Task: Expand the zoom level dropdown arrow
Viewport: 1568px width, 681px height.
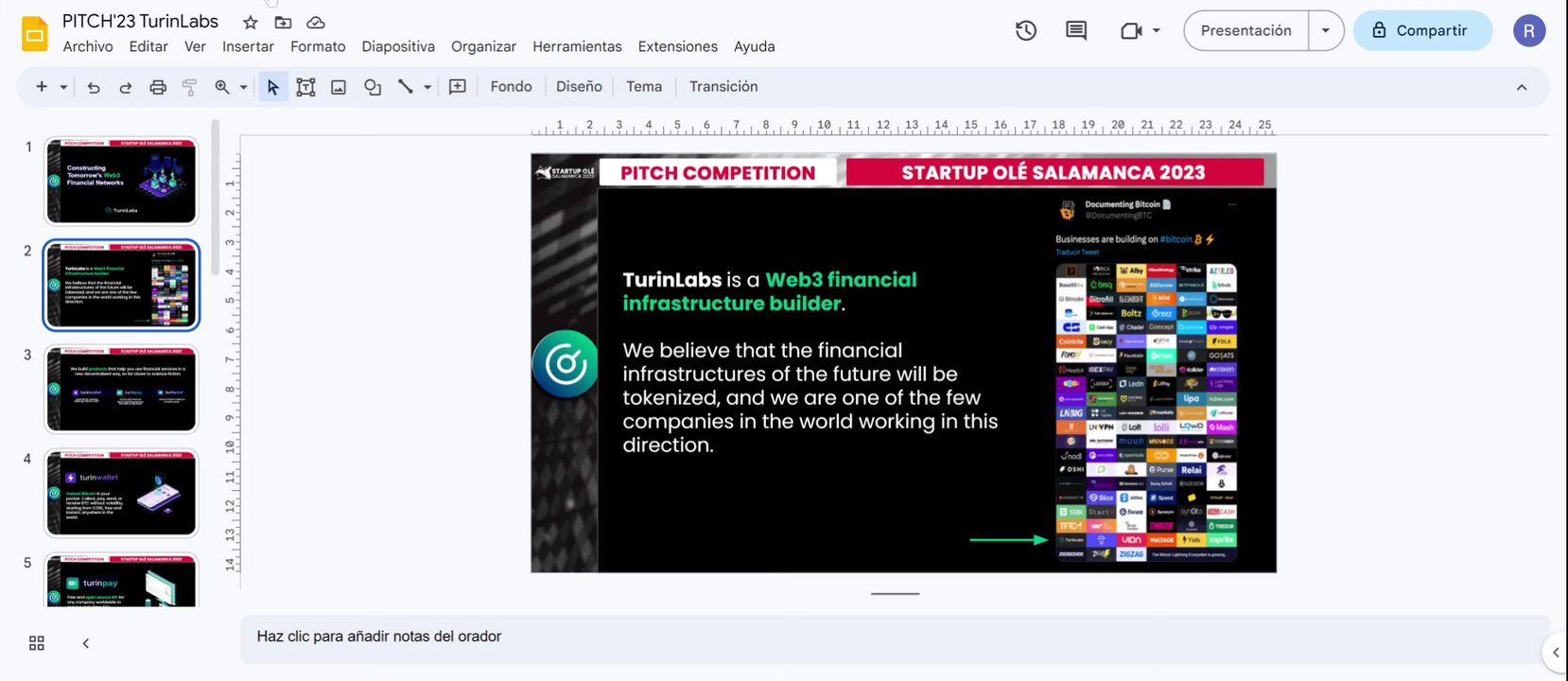Action: tap(243, 87)
